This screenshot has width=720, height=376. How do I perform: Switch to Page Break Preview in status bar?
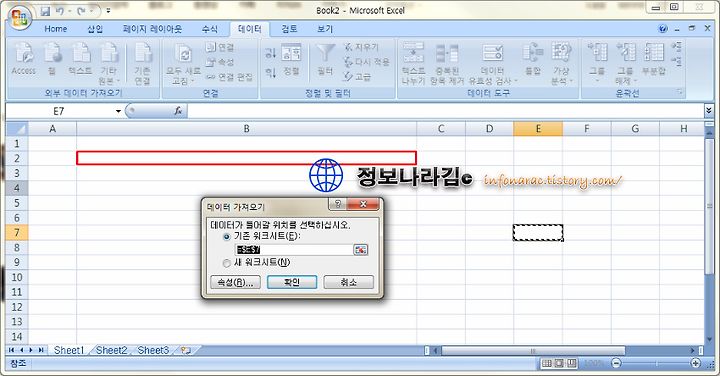[x=571, y=363]
